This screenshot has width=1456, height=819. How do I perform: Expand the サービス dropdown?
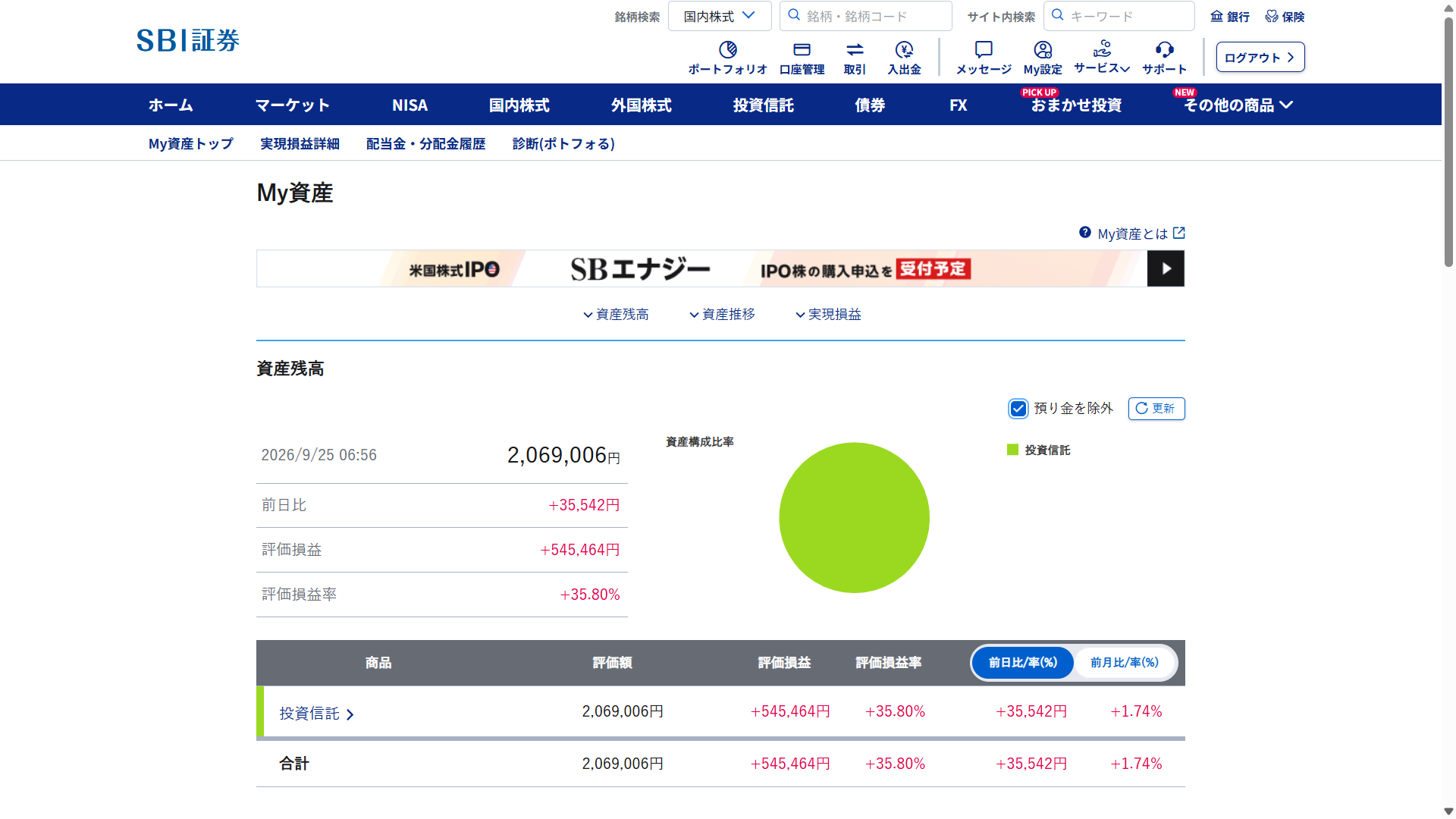coord(1102,58)
